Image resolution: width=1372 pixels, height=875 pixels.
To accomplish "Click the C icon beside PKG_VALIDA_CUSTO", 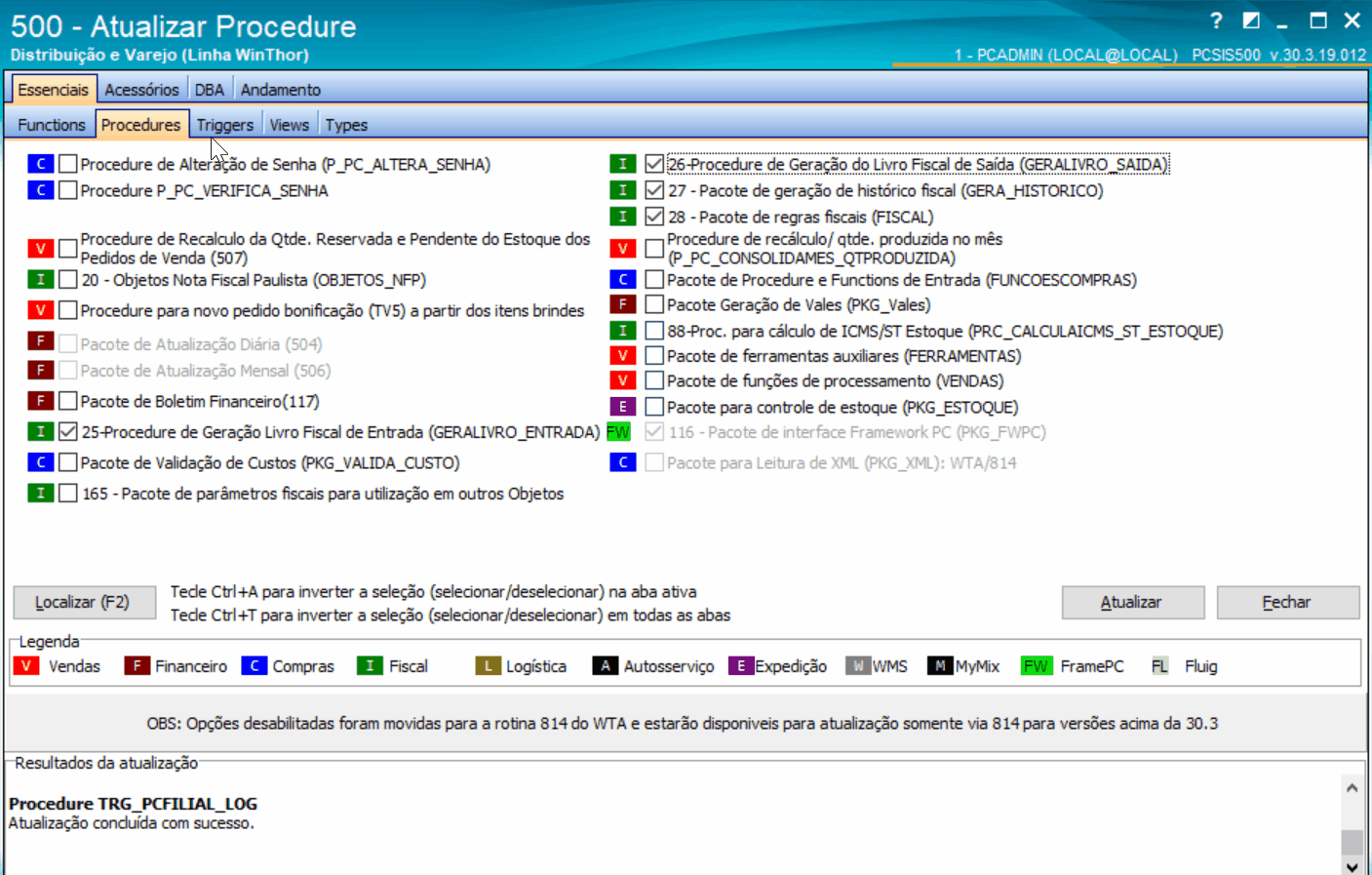I will point(41,462).
